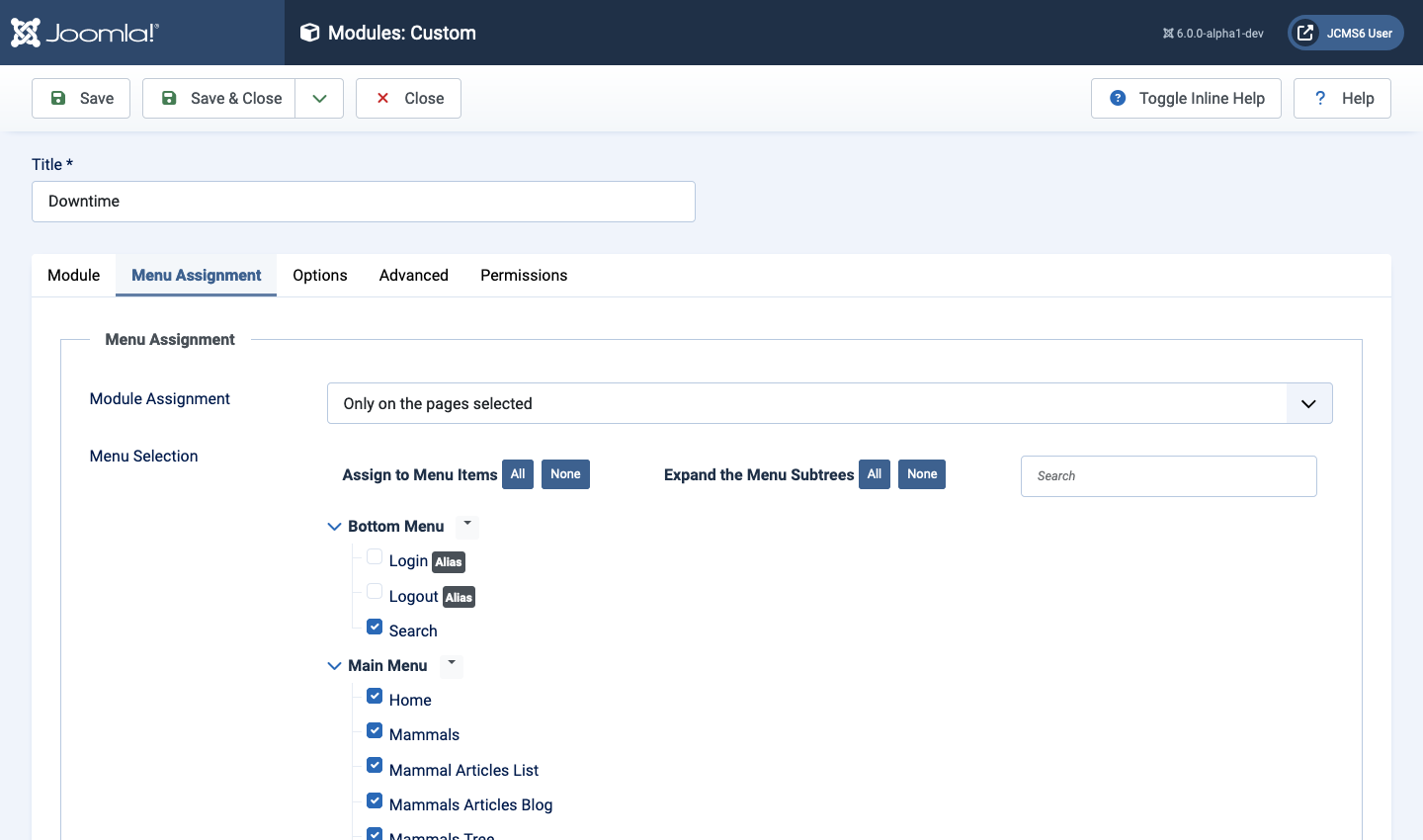Open the Main Menu caret options
Viewport: 1423px width, 840px height.
click(x=452, y=663)
